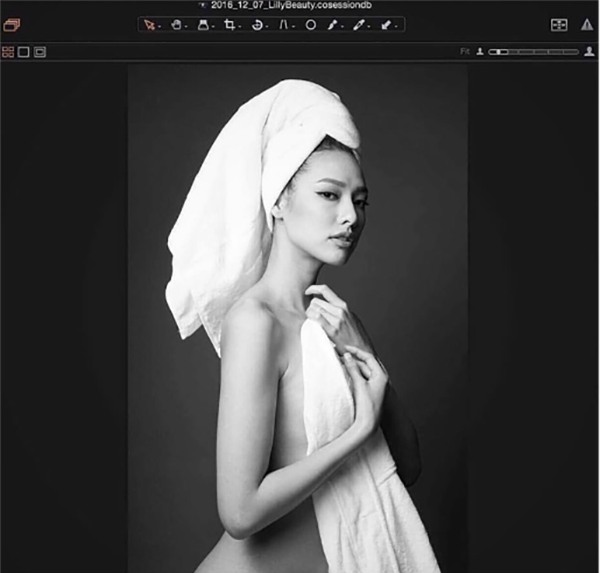The image size is (600, 573).
Task: Select the pointer select tool
Action: pyautogui.click(x=149, y=25)
